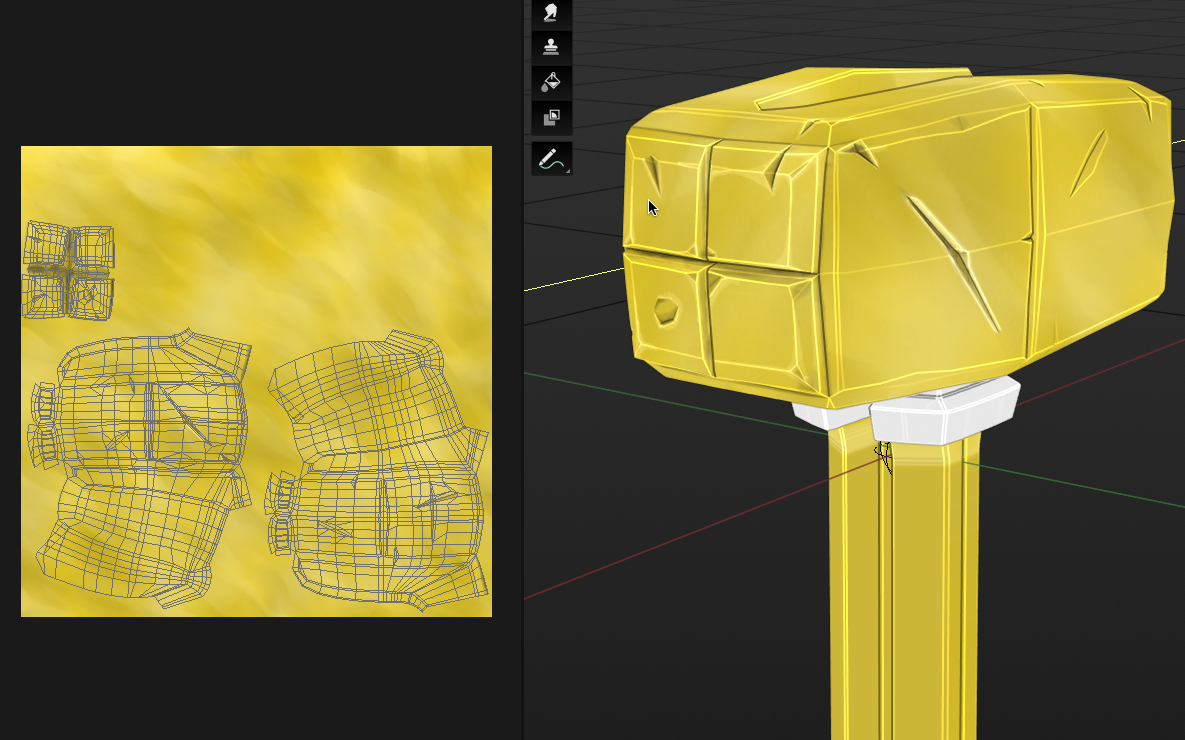1185x740 pixels.
Task: Select the Annotate pencil tool
Action: click(551, 159)
